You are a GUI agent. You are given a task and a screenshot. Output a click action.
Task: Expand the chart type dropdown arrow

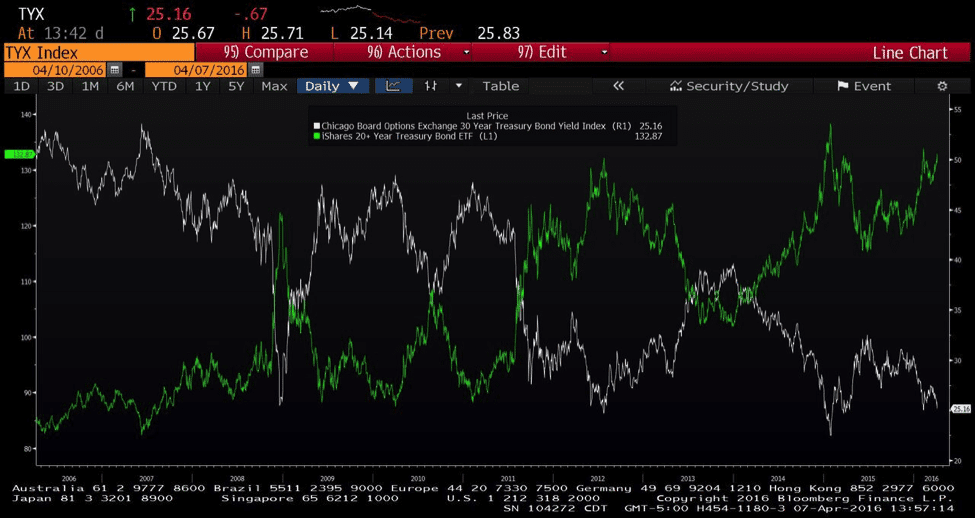click(x=459, y=86)
